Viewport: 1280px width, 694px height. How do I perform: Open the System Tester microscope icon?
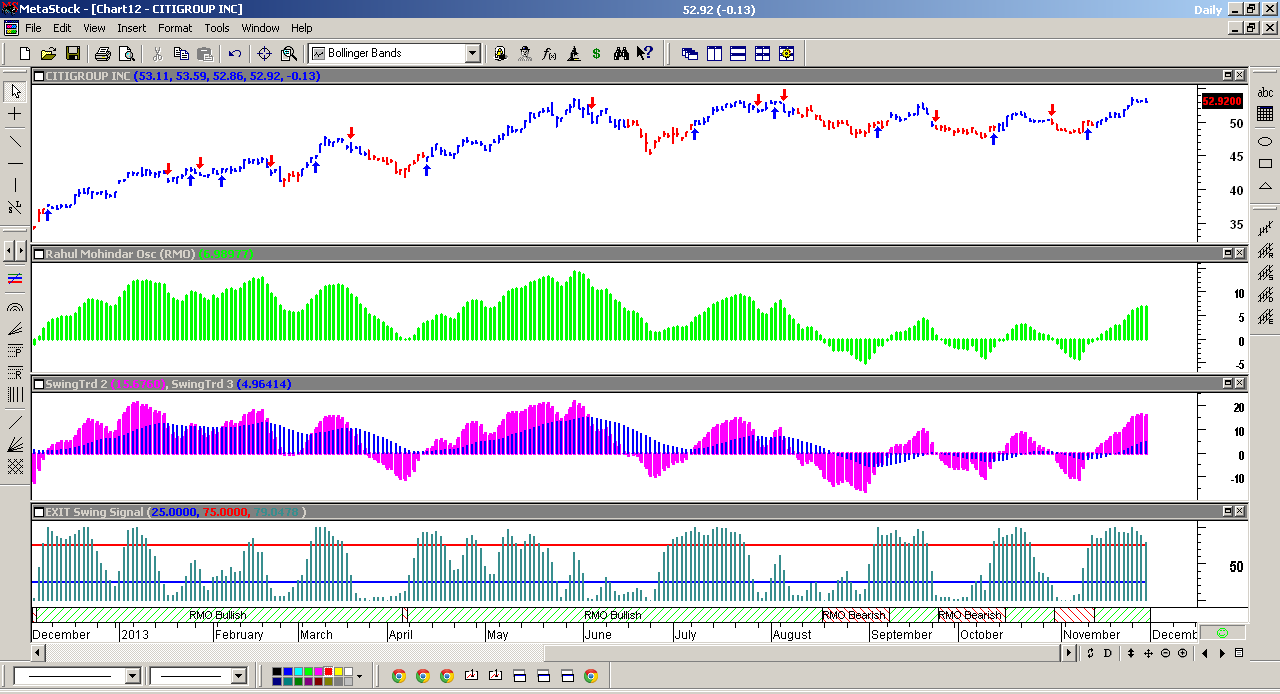click(x=574, y=53)
